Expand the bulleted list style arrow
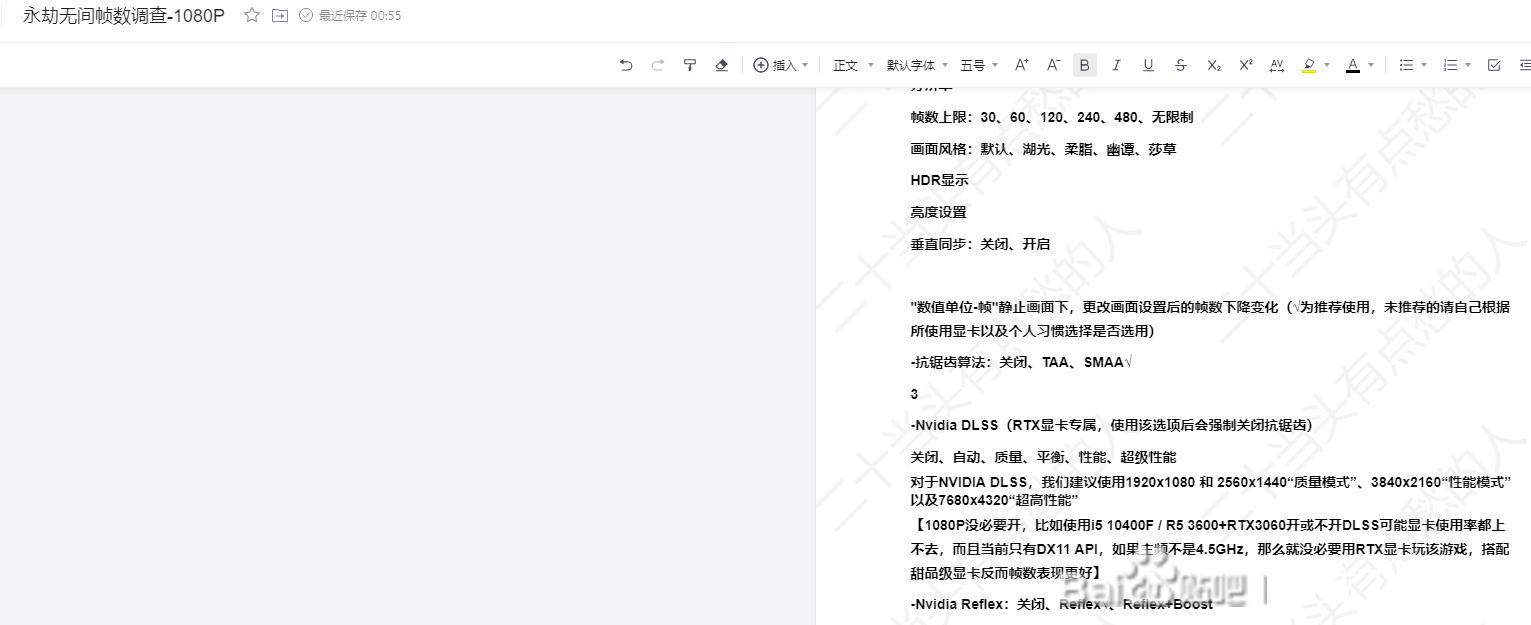Viewport: 1531px width, 625px height. pos(1424,65)
